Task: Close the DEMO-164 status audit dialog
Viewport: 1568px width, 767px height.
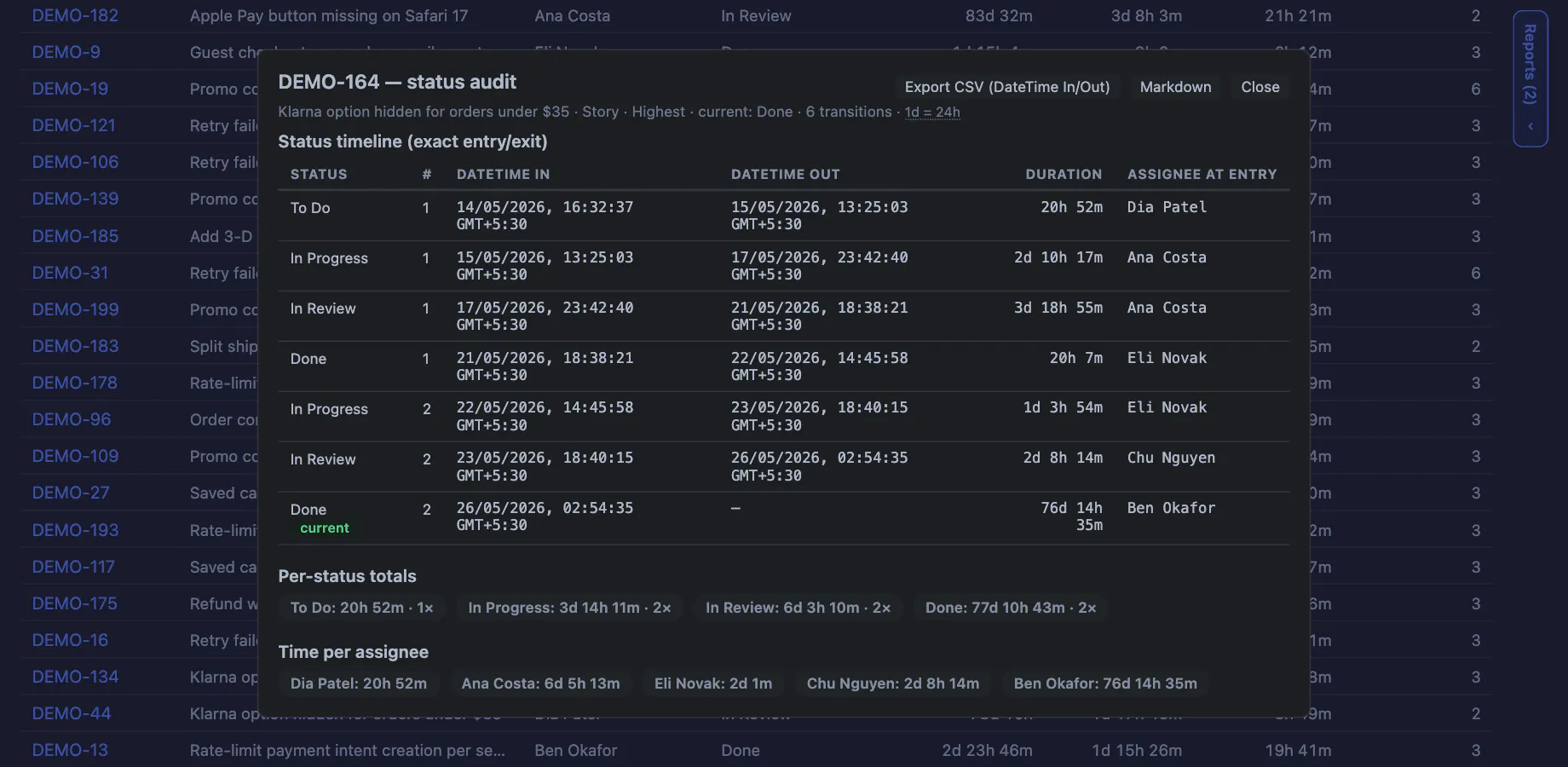Action: [x=1260, y=87]
